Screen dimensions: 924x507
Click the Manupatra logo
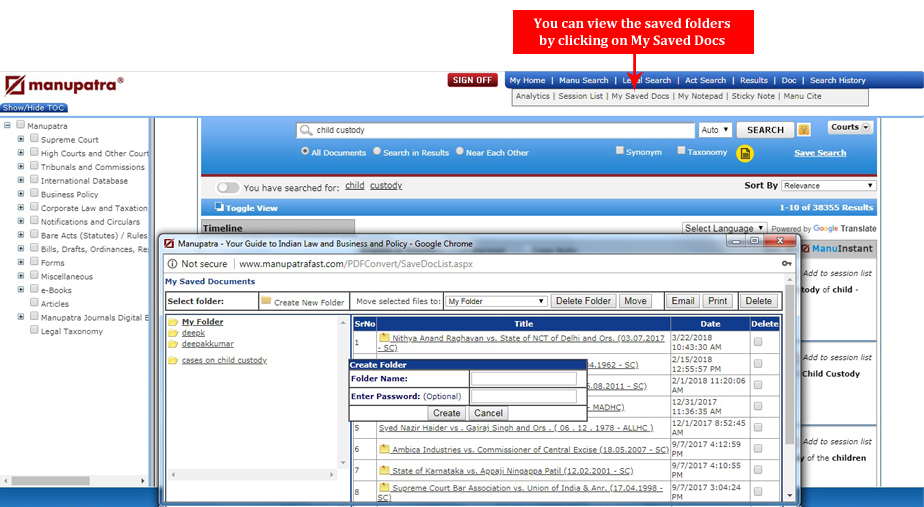(64, 85)
